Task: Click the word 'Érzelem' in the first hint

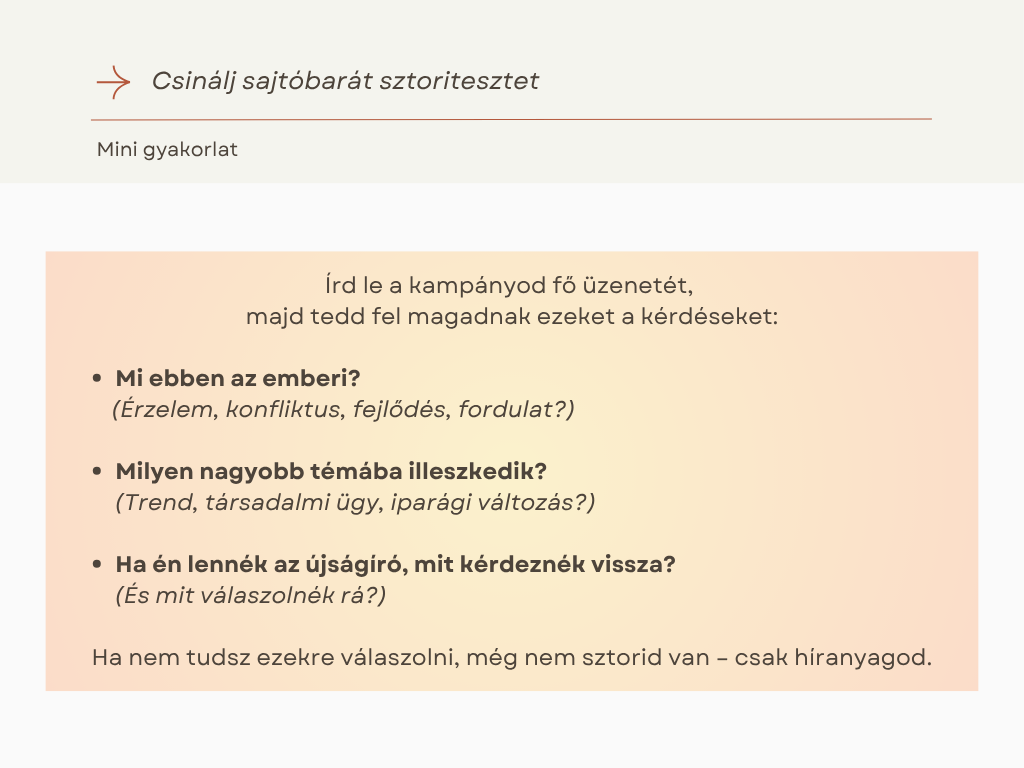Action: coord(164,410)
